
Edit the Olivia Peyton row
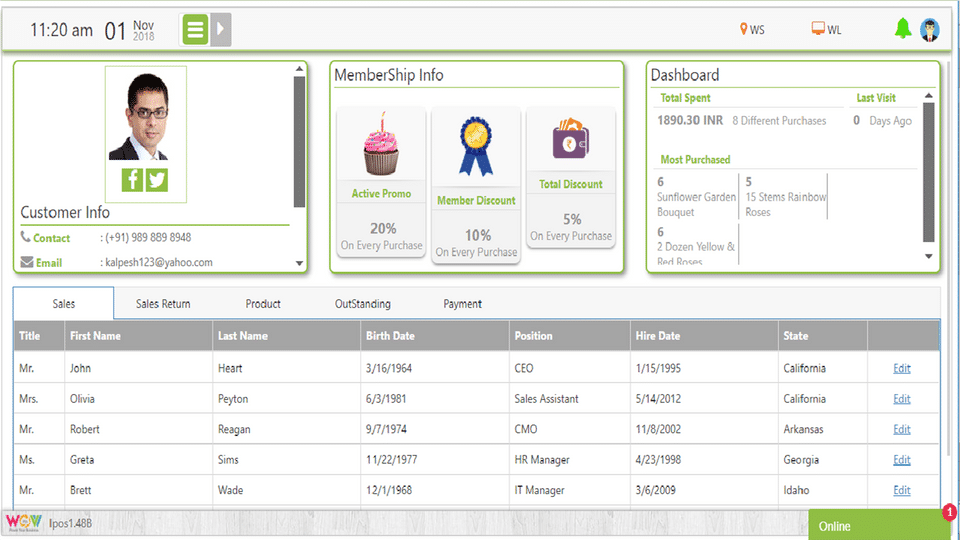[902, 399]
